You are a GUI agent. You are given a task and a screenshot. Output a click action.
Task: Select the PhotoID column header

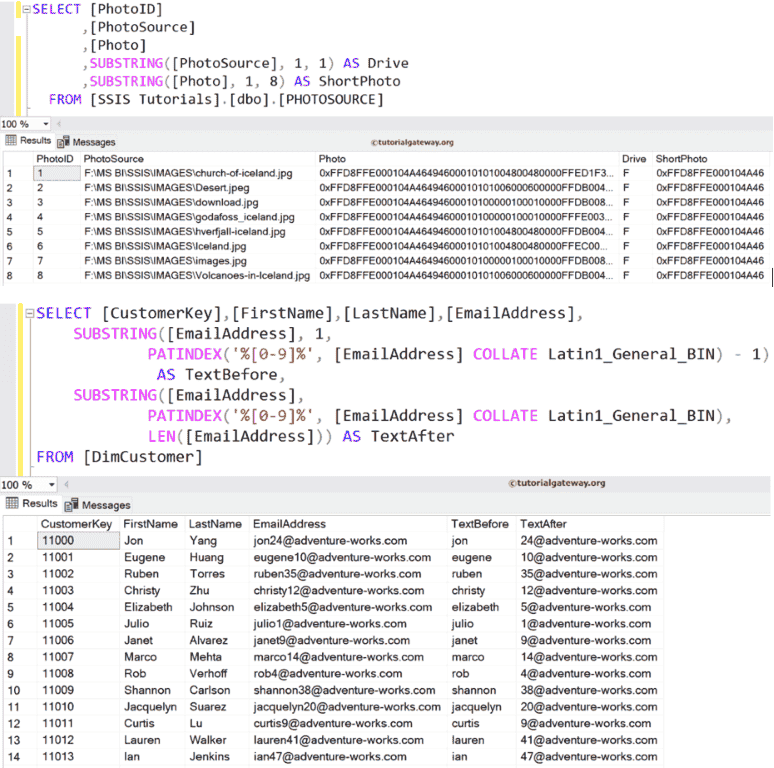click(x=57, y=159)
